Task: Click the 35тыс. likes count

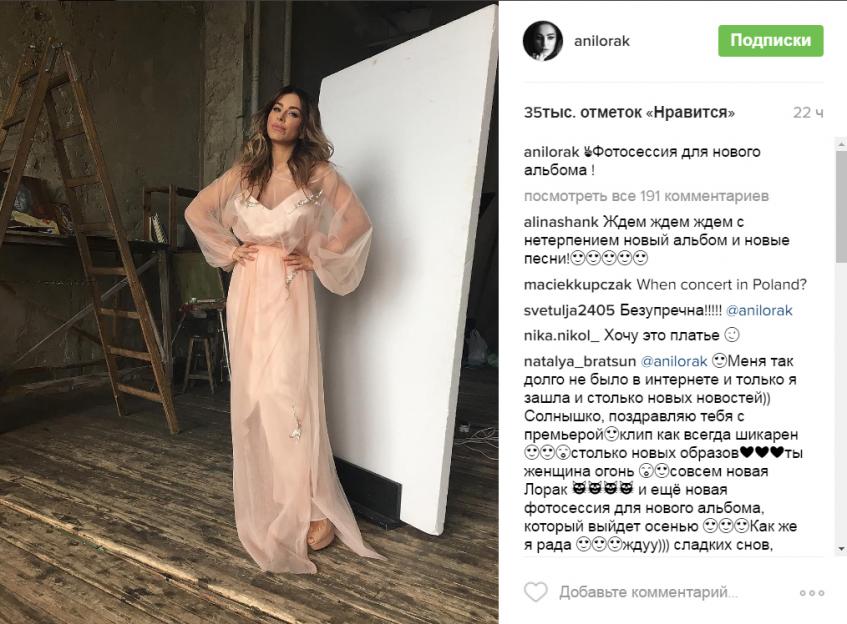Action: coord(629,113)
